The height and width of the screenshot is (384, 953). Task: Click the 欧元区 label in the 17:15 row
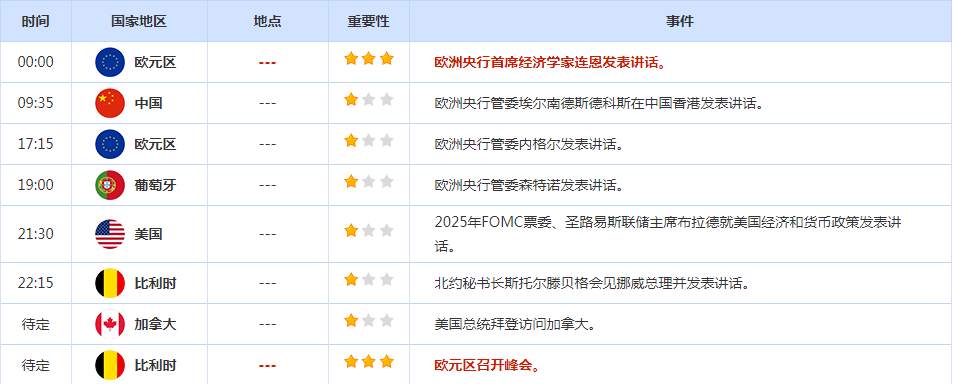pyautogui.click(x=155, y=145)
